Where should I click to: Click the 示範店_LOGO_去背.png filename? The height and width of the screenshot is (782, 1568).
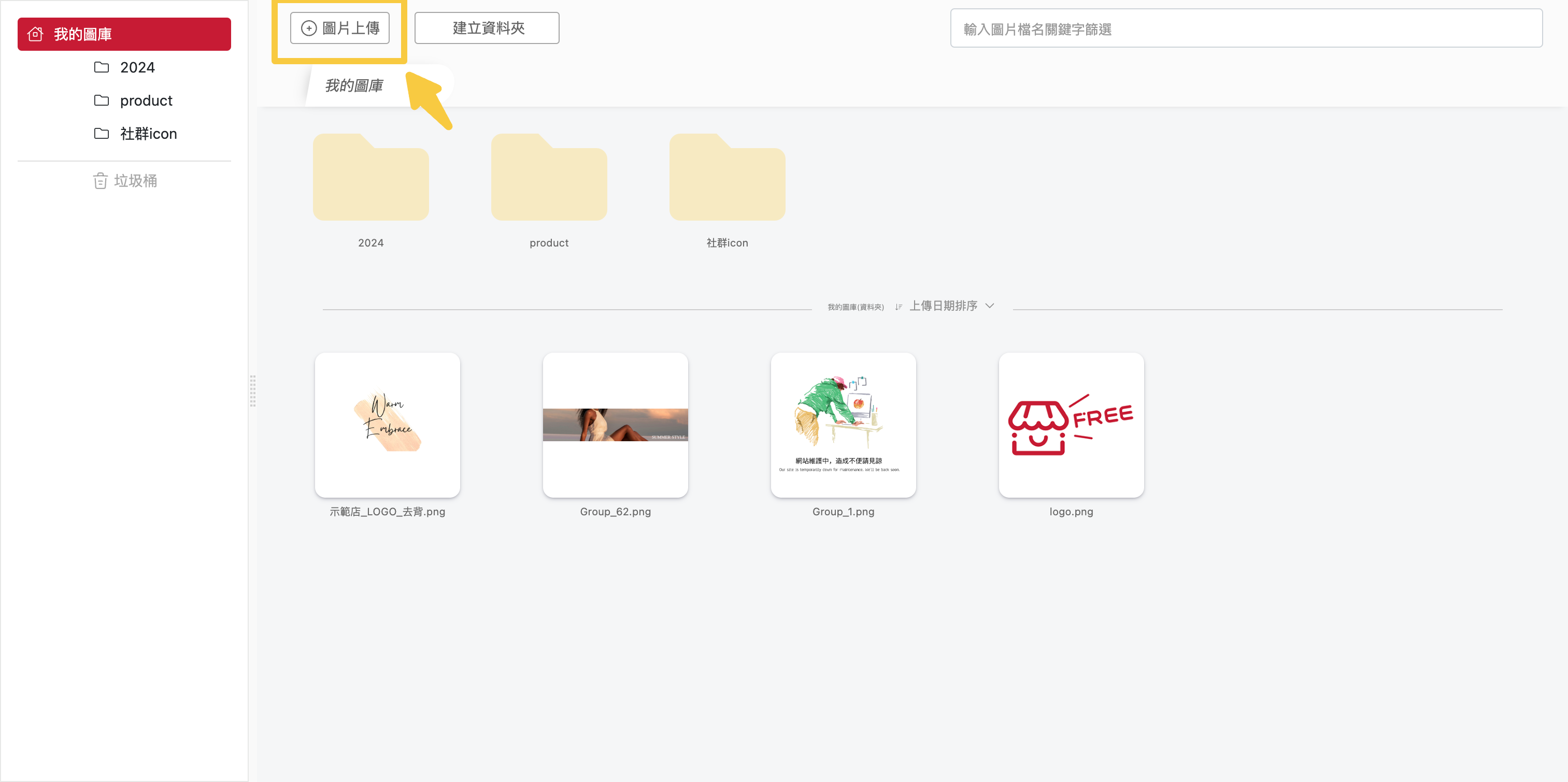(x=388, y=512)
